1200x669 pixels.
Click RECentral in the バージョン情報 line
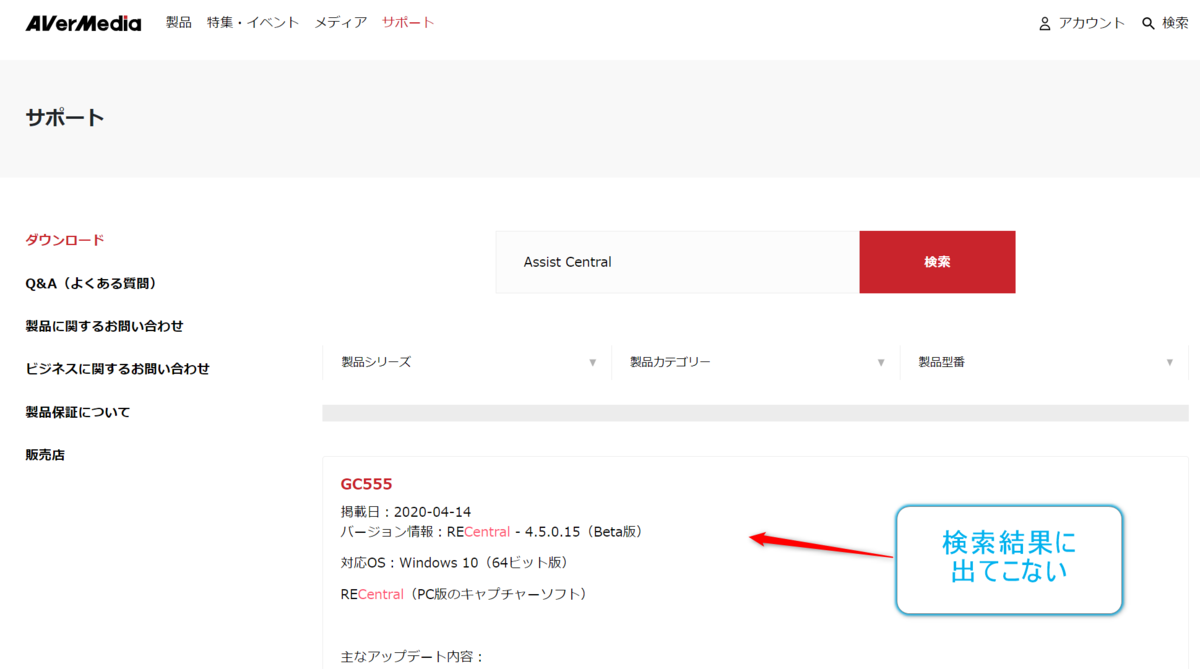pos(479,531)
